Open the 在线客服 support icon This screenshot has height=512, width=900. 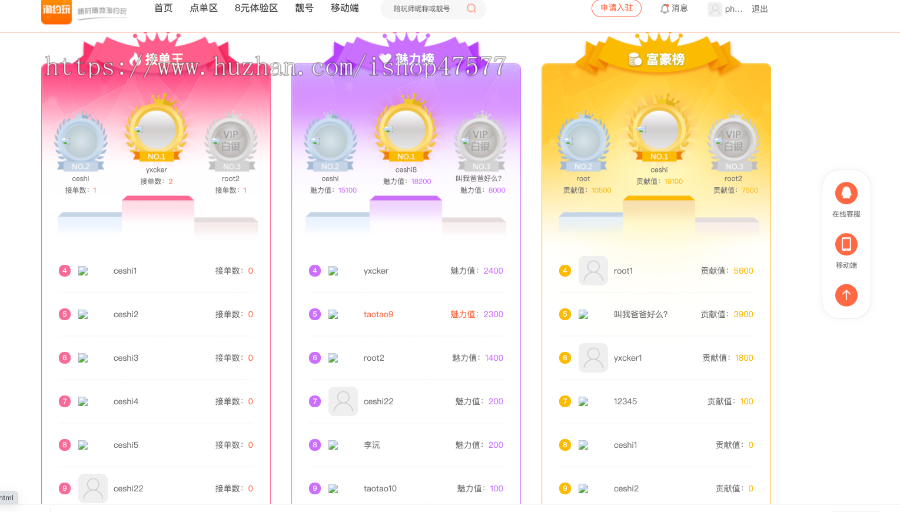846,193
